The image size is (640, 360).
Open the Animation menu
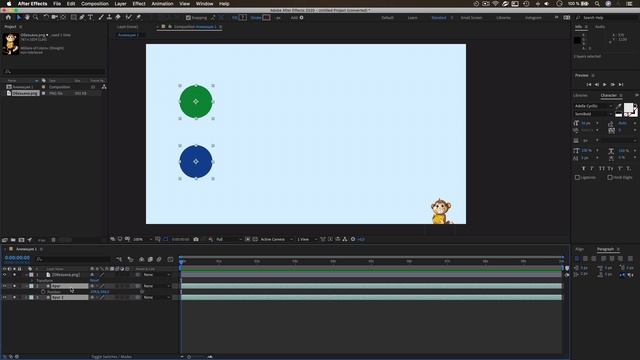coord(162,4)
